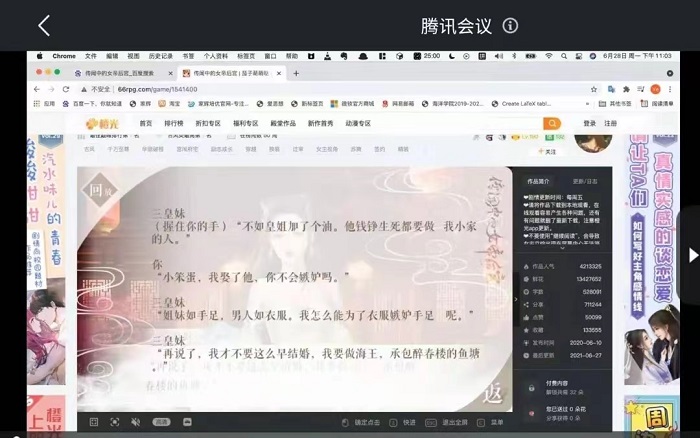Image resolution: width=700 pixels, height=438 pixels.
Task: Open the 历史记录 menu
Action: (161, 56)
